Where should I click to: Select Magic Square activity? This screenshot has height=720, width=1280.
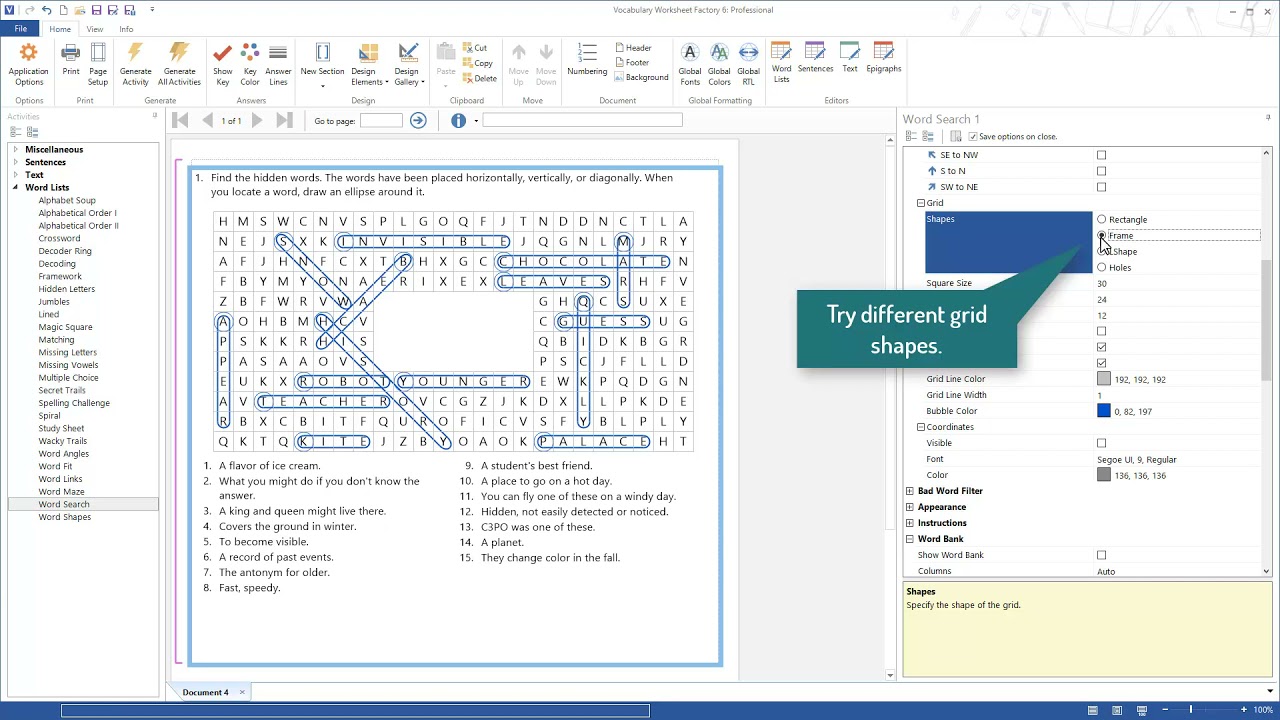(65, 327)
